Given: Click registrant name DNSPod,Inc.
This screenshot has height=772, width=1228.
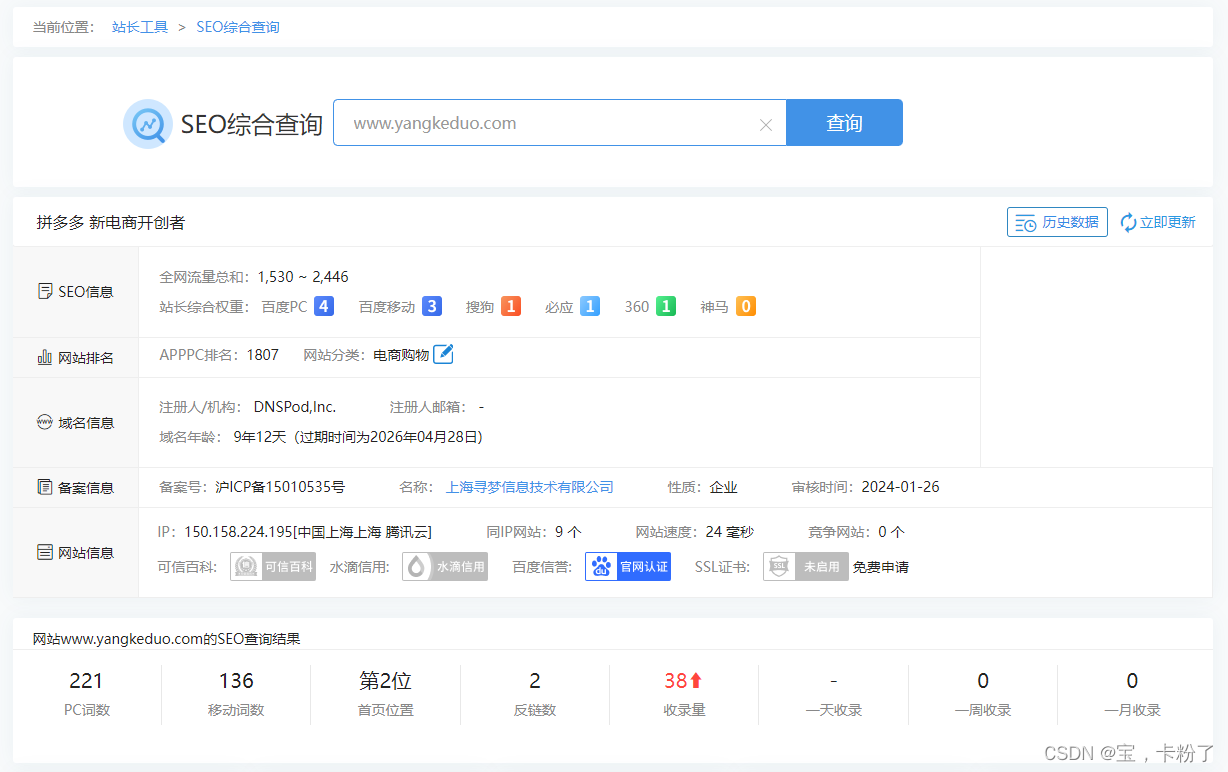Looking at the screenshot, I should 295,407.
